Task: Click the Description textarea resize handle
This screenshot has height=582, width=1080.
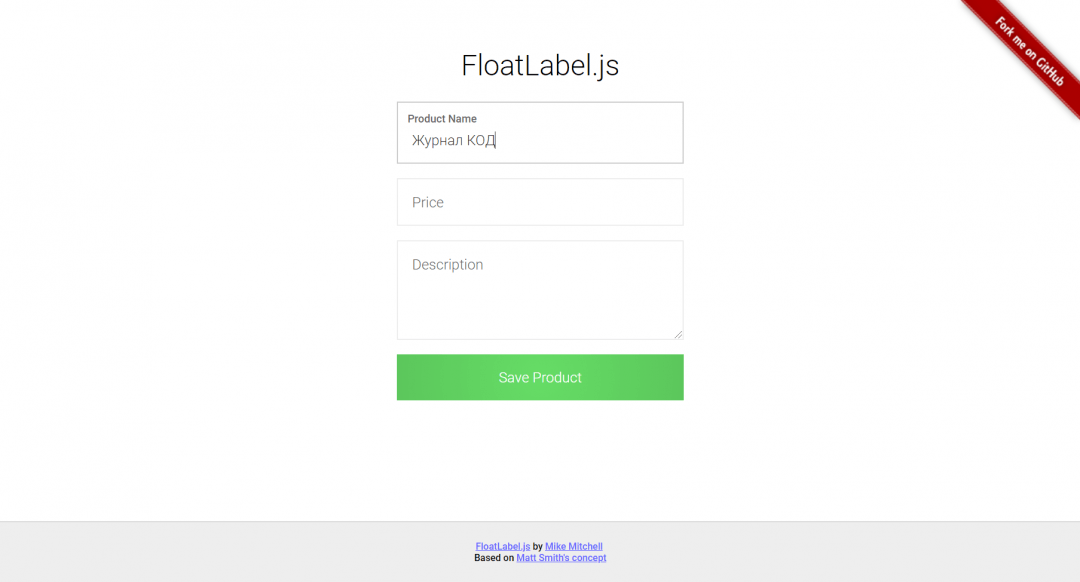Action: [x=678, y=334]
